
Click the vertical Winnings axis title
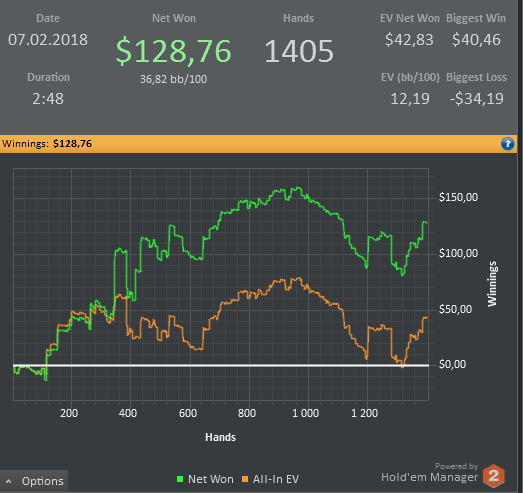492,284
